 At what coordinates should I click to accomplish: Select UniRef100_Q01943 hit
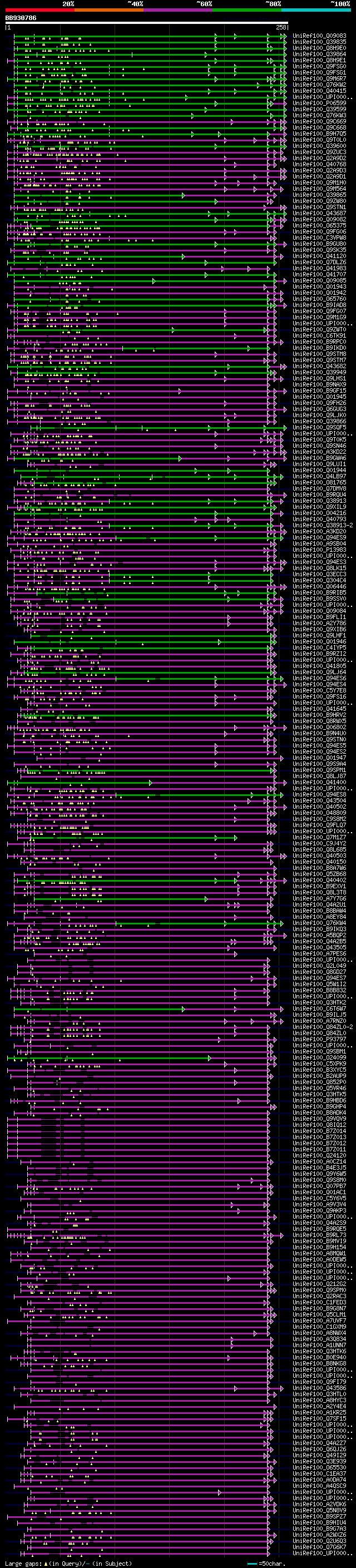pos(319,286)
